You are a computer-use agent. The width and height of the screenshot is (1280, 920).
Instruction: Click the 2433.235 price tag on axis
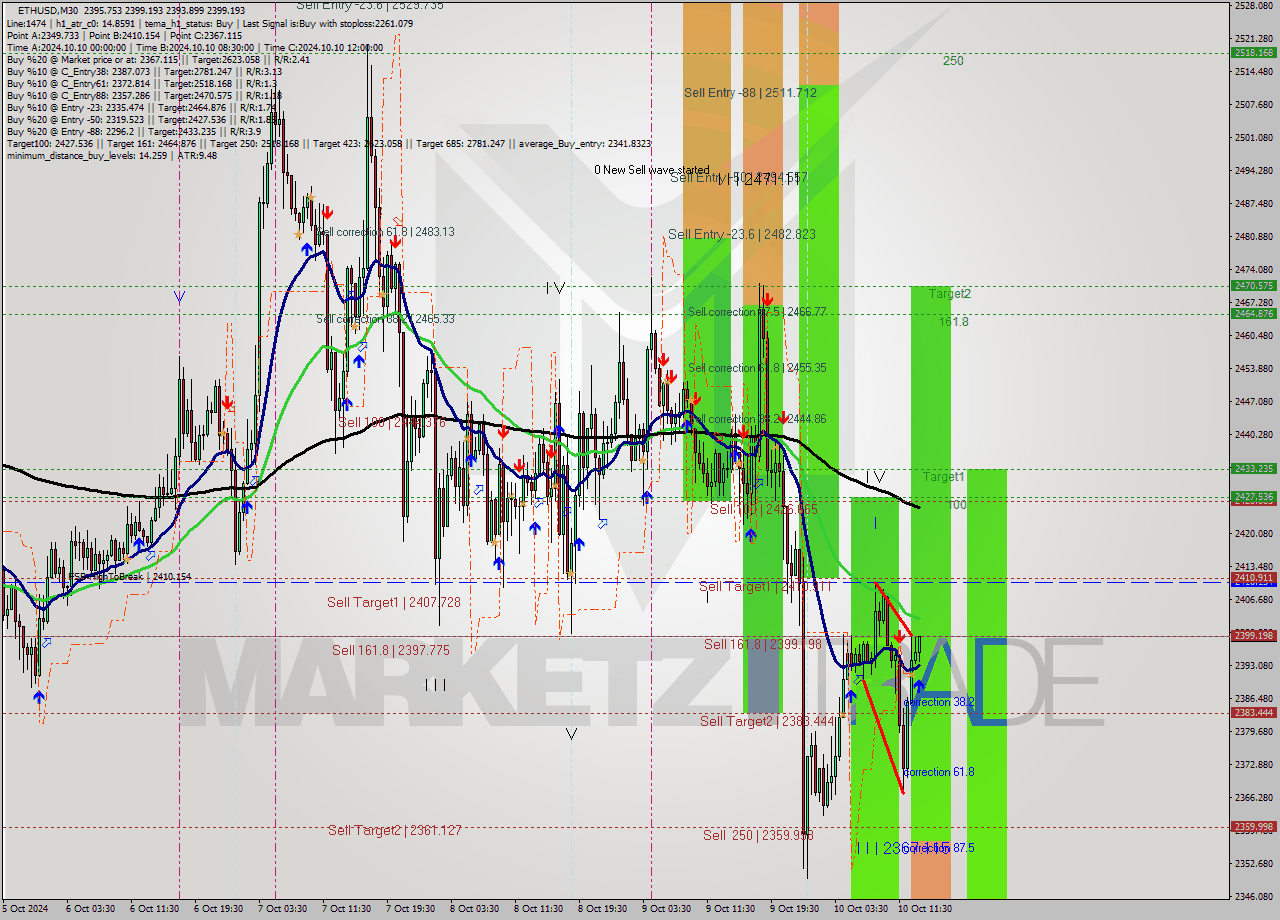click(x=1253, y=468)
